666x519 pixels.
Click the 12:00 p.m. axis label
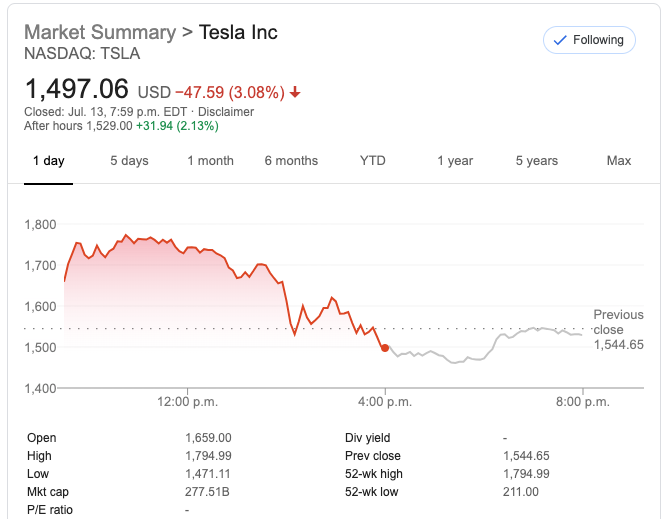coord(186,402)
